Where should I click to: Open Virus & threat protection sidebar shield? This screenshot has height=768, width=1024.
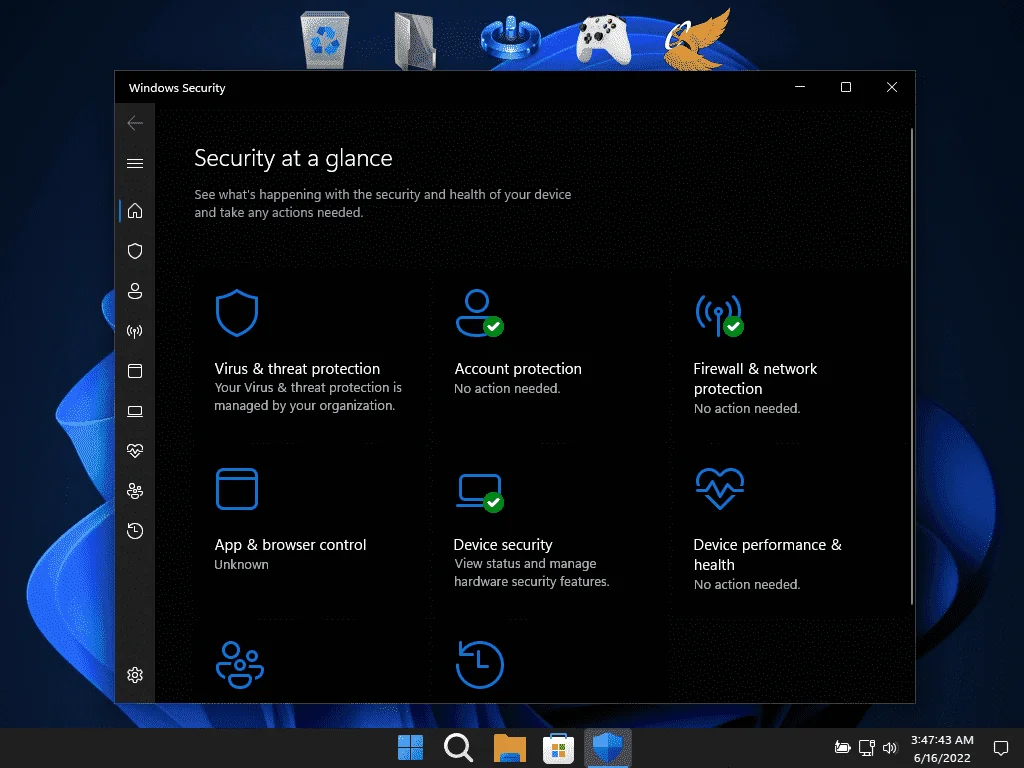click(x=135, y=251)
